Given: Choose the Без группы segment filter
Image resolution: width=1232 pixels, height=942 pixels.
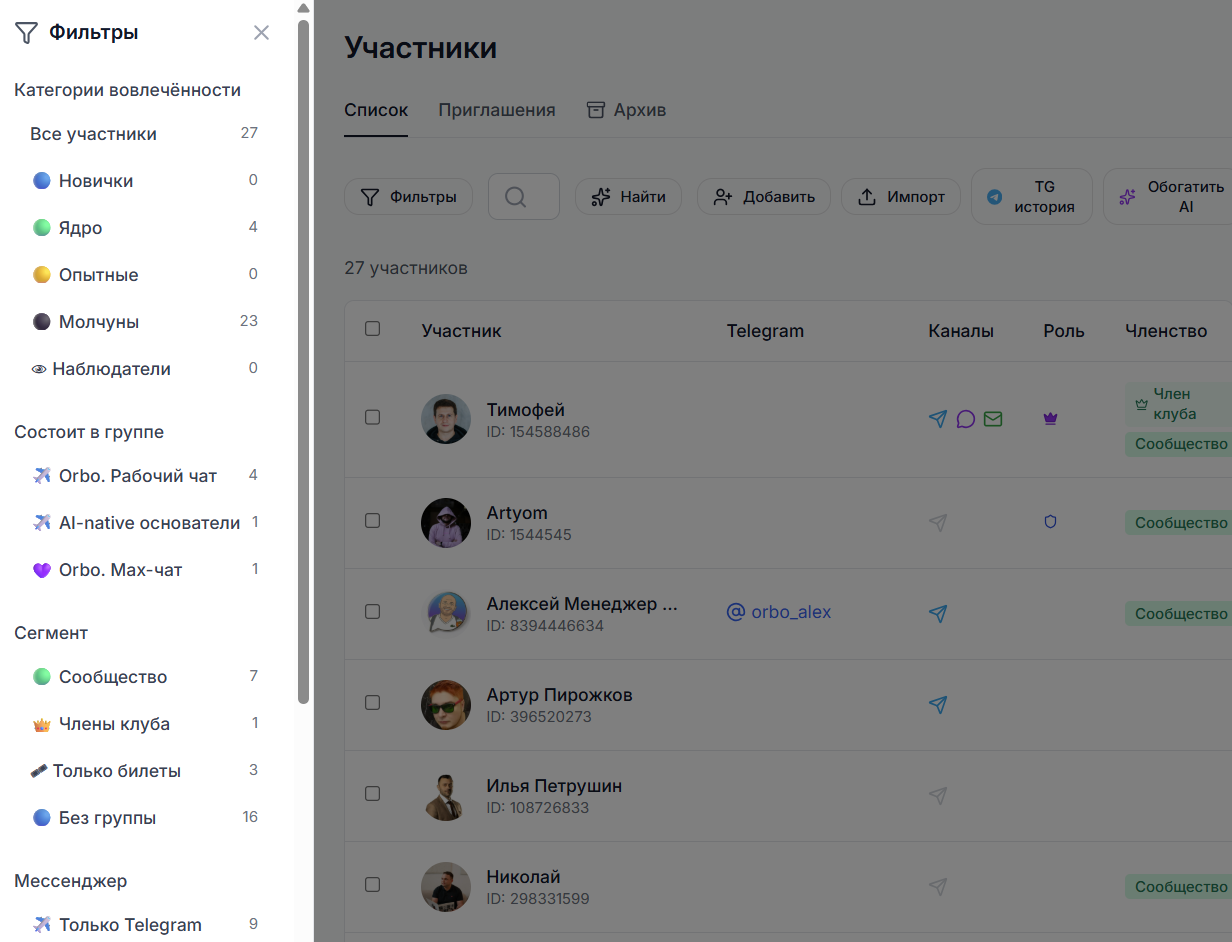Looking at the screenshot, I should pyautogui.click(x=144, y=818).
